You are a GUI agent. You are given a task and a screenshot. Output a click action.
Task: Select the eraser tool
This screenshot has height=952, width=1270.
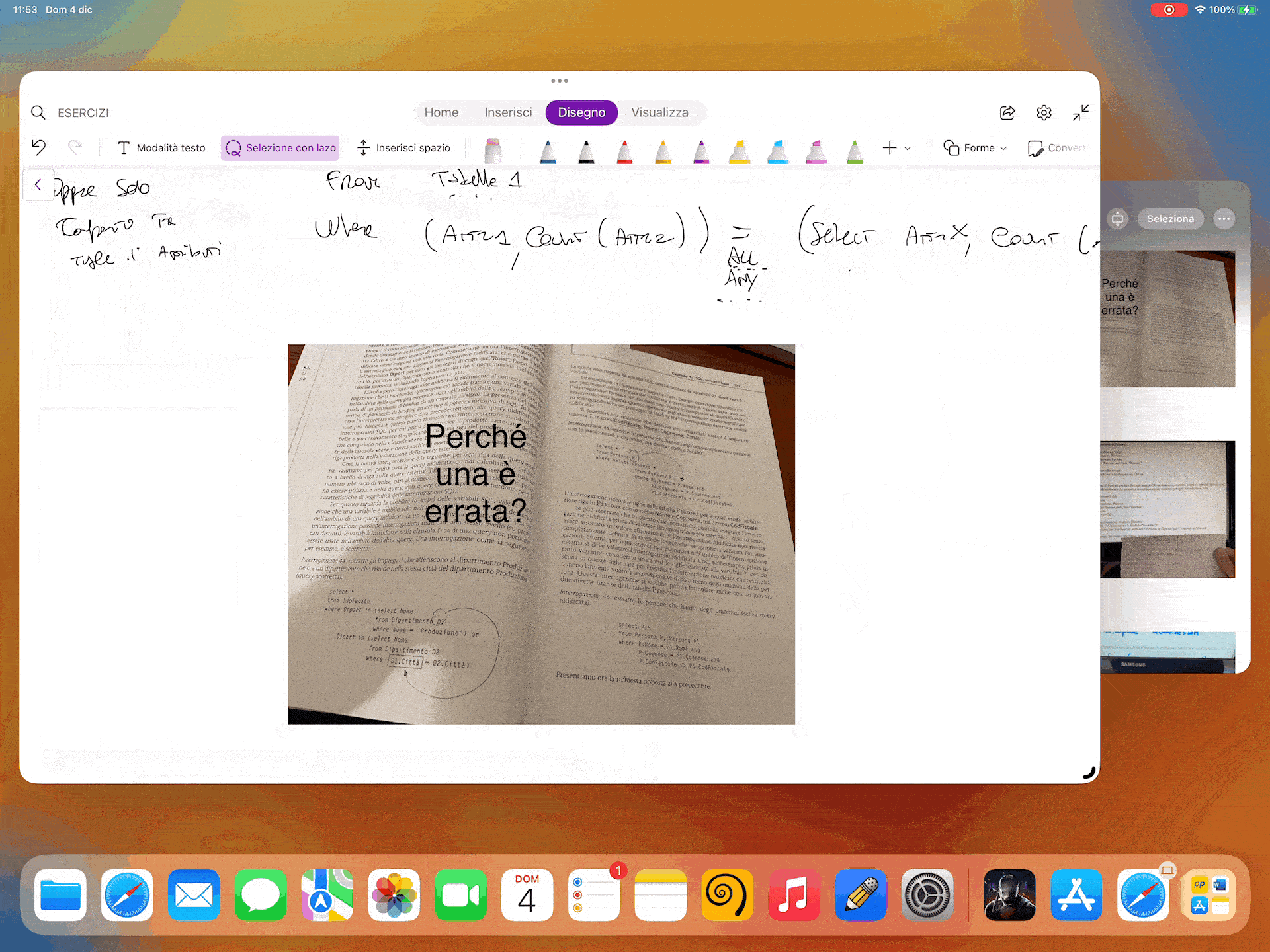pyautogui.click(x=493, y=149)
